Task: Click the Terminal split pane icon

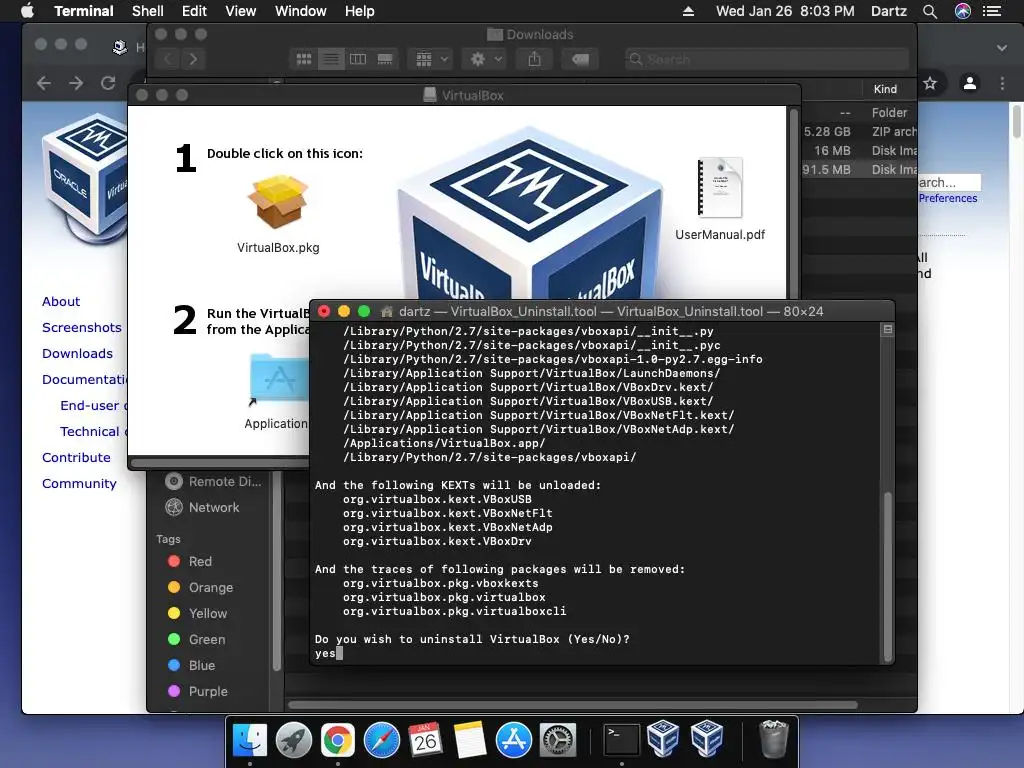Action: click(x=888, y=329)
